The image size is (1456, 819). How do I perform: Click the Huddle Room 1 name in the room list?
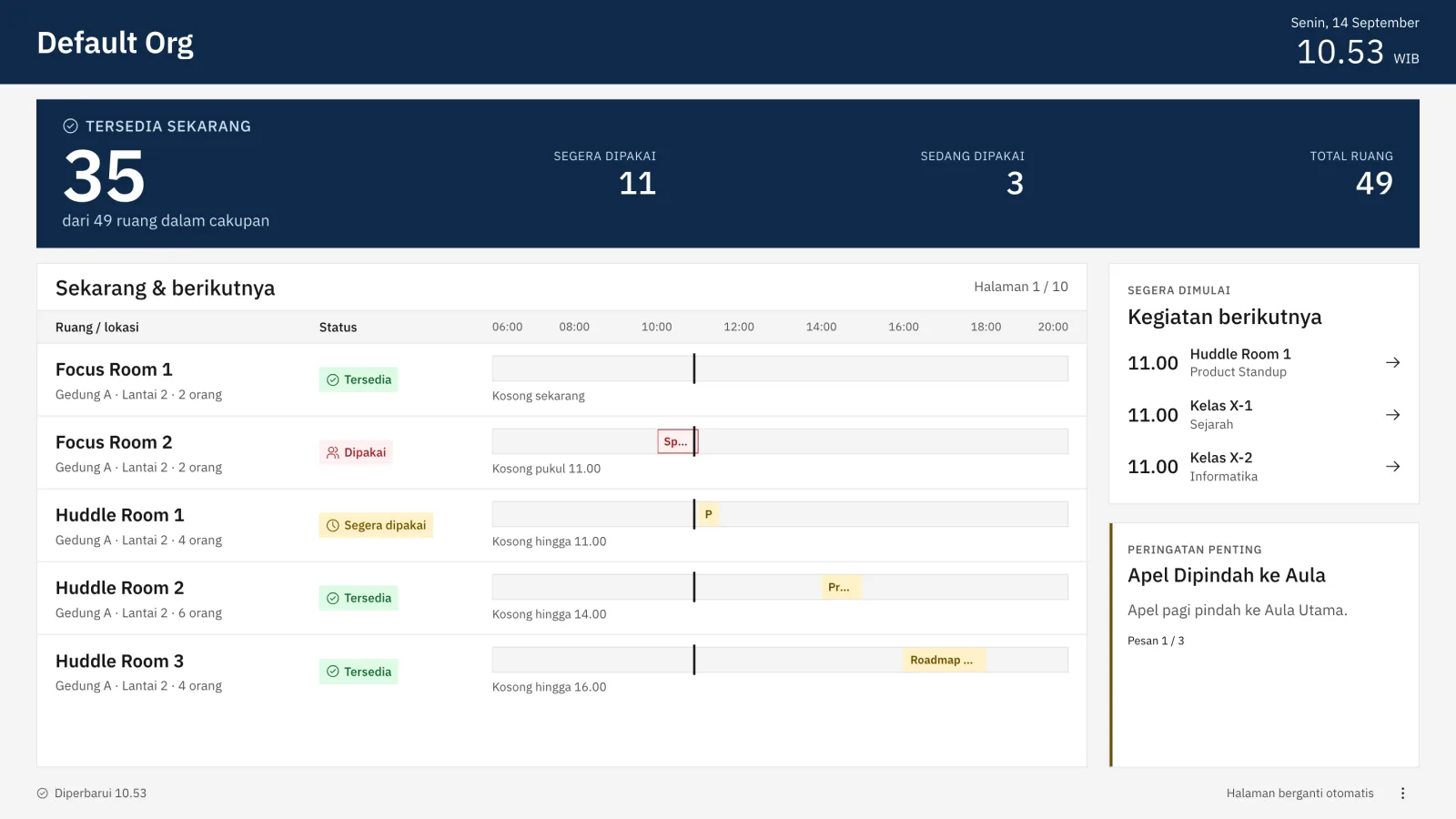click(x=120, y=515)
